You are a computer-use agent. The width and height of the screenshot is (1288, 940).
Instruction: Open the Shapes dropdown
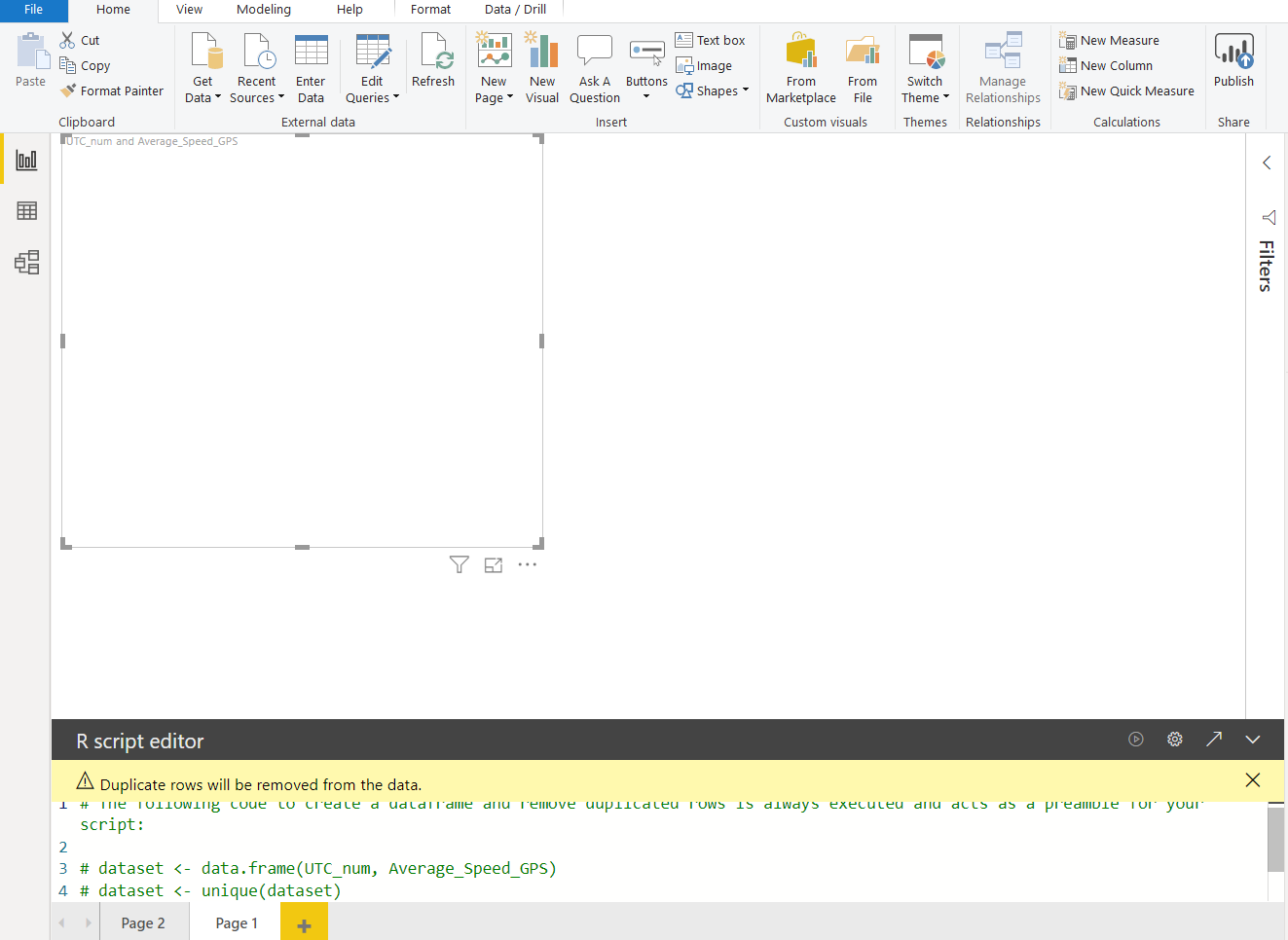click(x=713, y=90)
